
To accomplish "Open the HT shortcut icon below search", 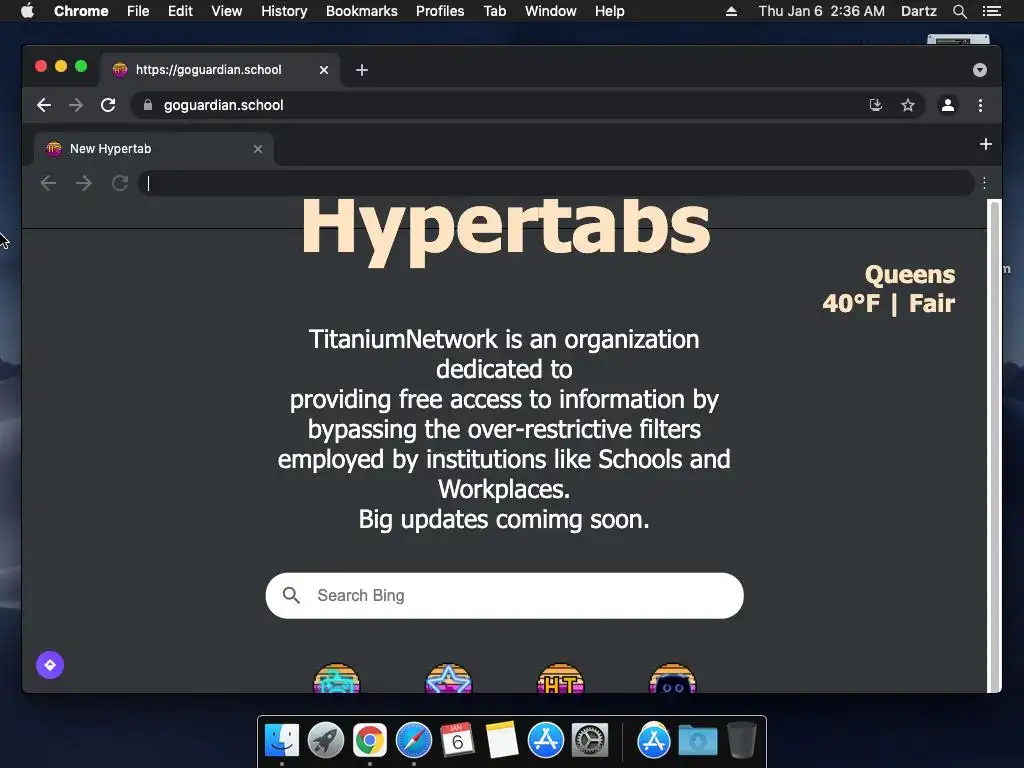I will (x=560, y=678).
